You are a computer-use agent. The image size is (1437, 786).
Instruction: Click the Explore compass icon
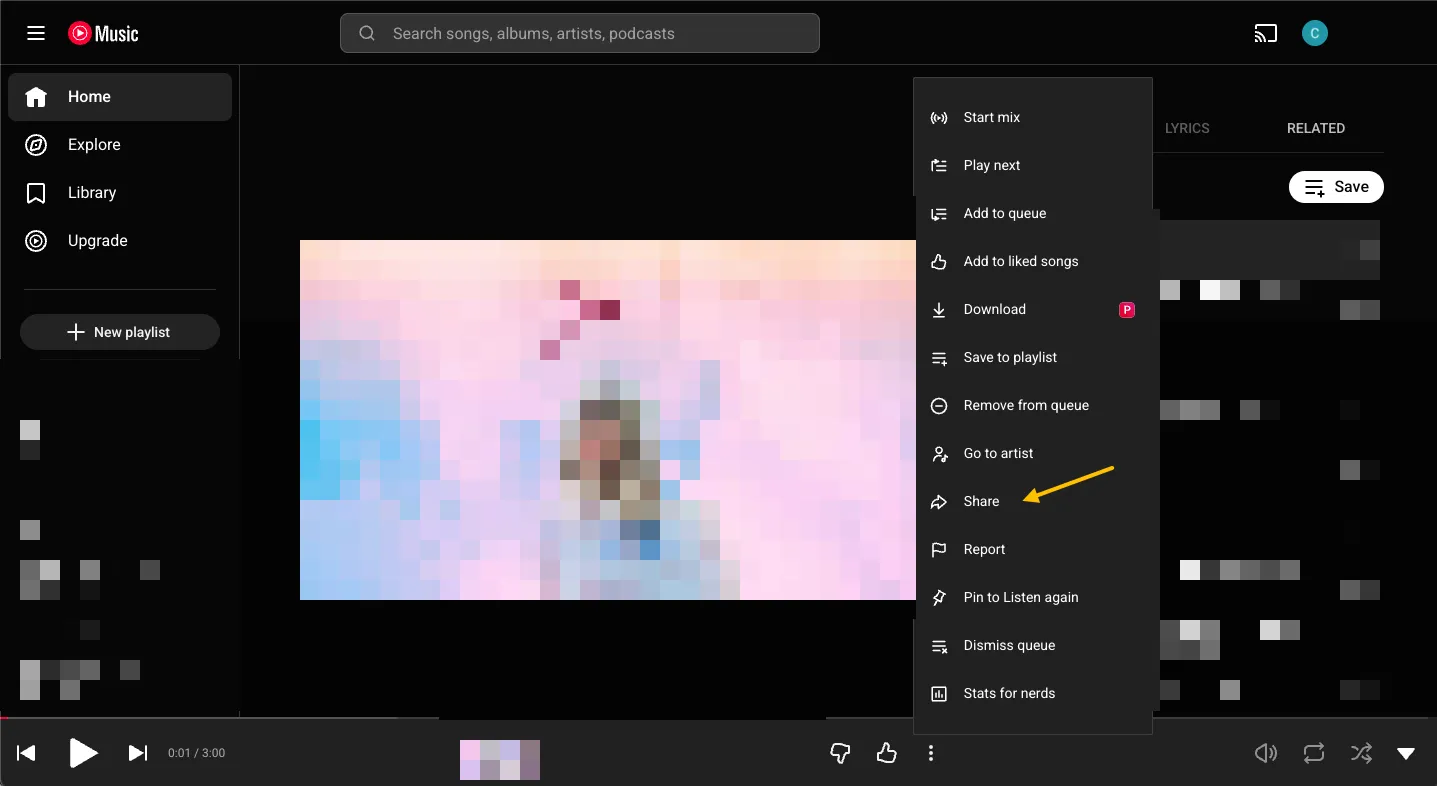point(36,145)
